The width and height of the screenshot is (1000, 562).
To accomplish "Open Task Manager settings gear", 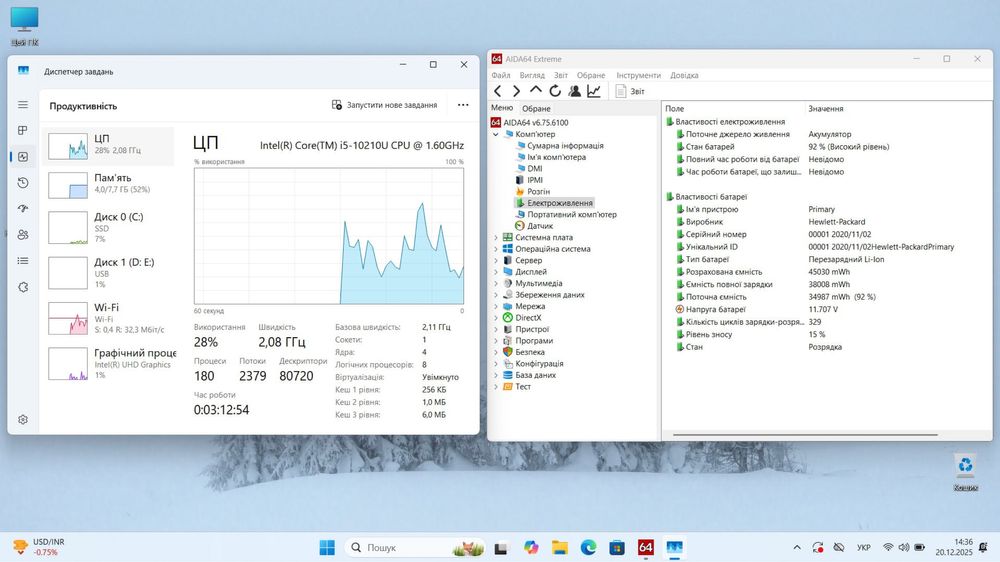I will [23, 420].
